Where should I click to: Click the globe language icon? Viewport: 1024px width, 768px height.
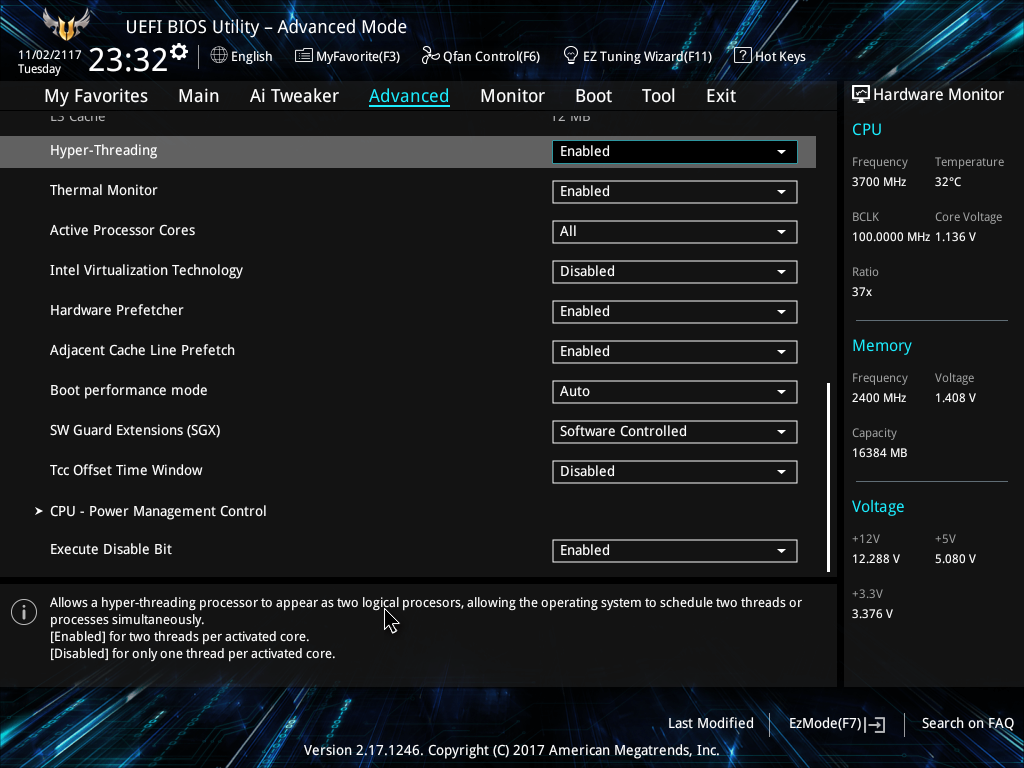(x=219, y=56)
